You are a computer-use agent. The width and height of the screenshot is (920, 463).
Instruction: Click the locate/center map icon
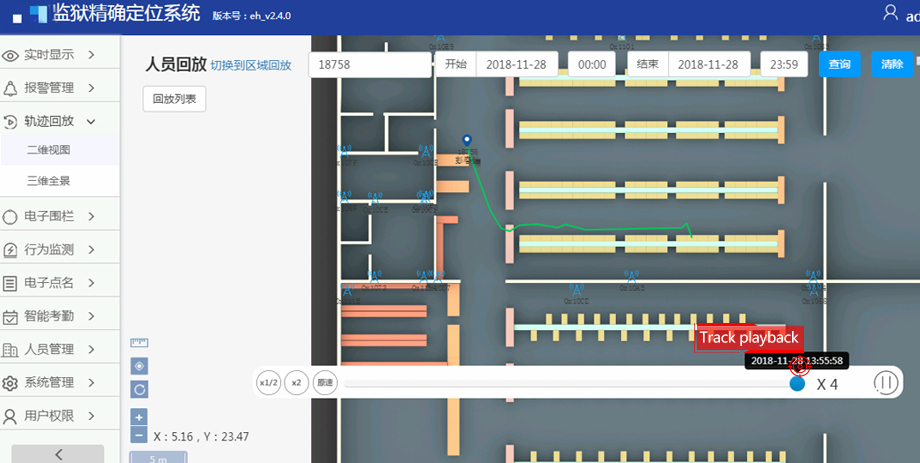click(x=139, y=366)
